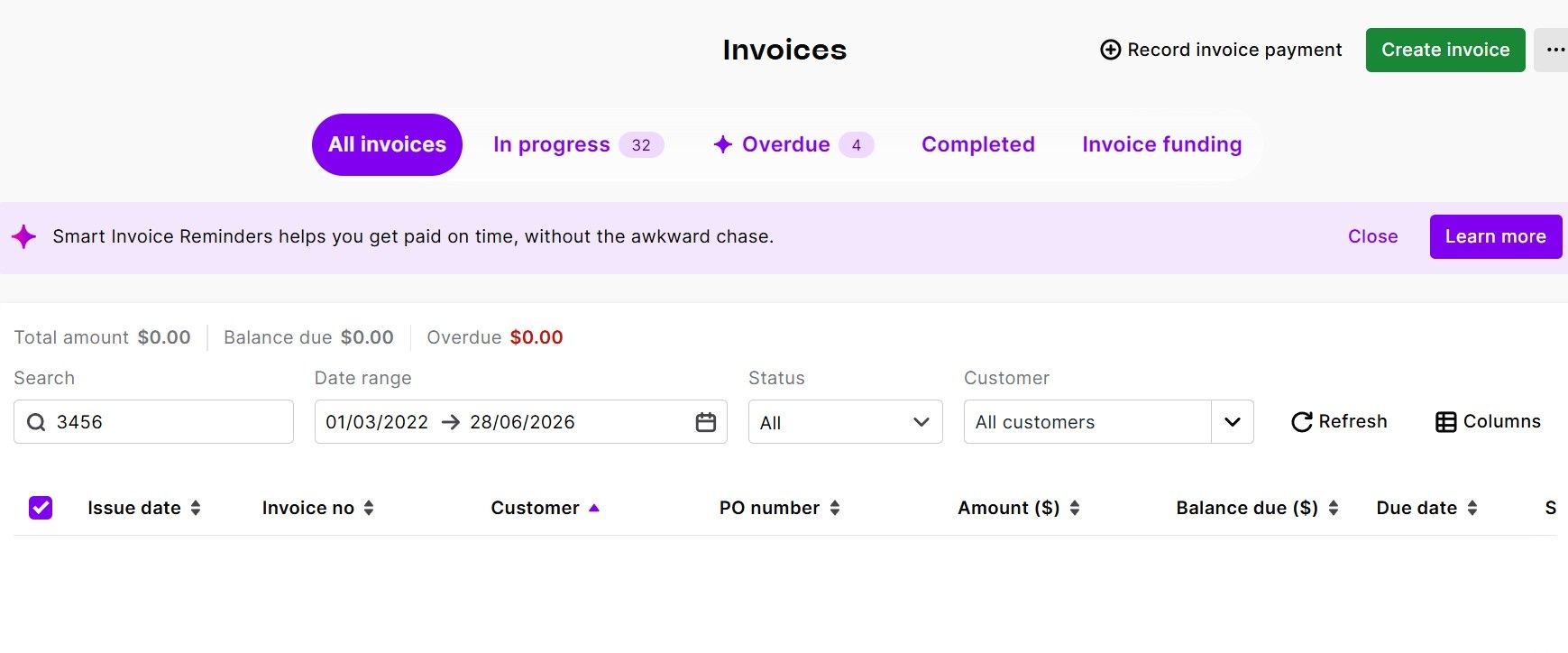Click the Refresh button label
Viewport: 1568px width, 653px height.
1353,421
